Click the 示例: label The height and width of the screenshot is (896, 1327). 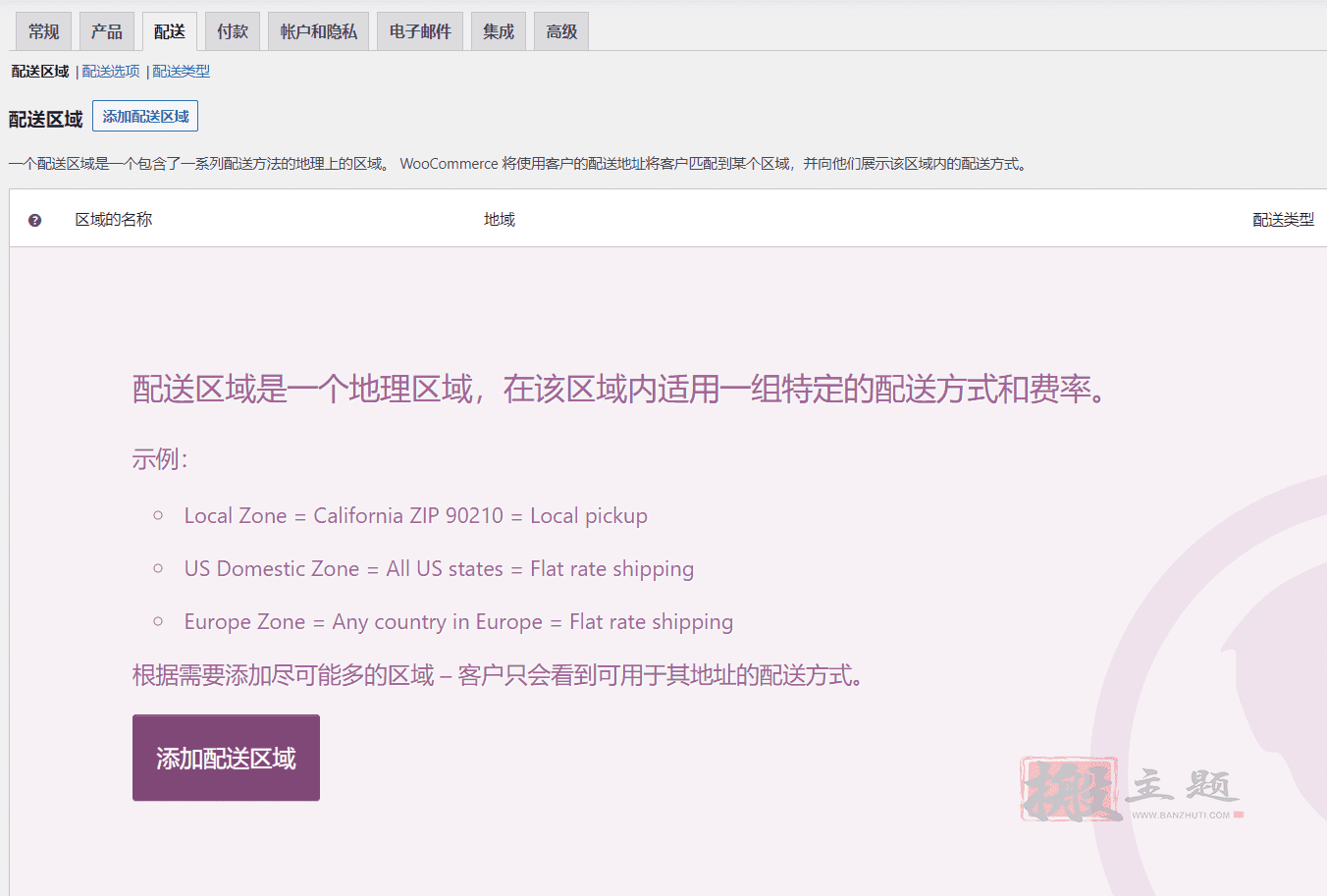point(160,459)
